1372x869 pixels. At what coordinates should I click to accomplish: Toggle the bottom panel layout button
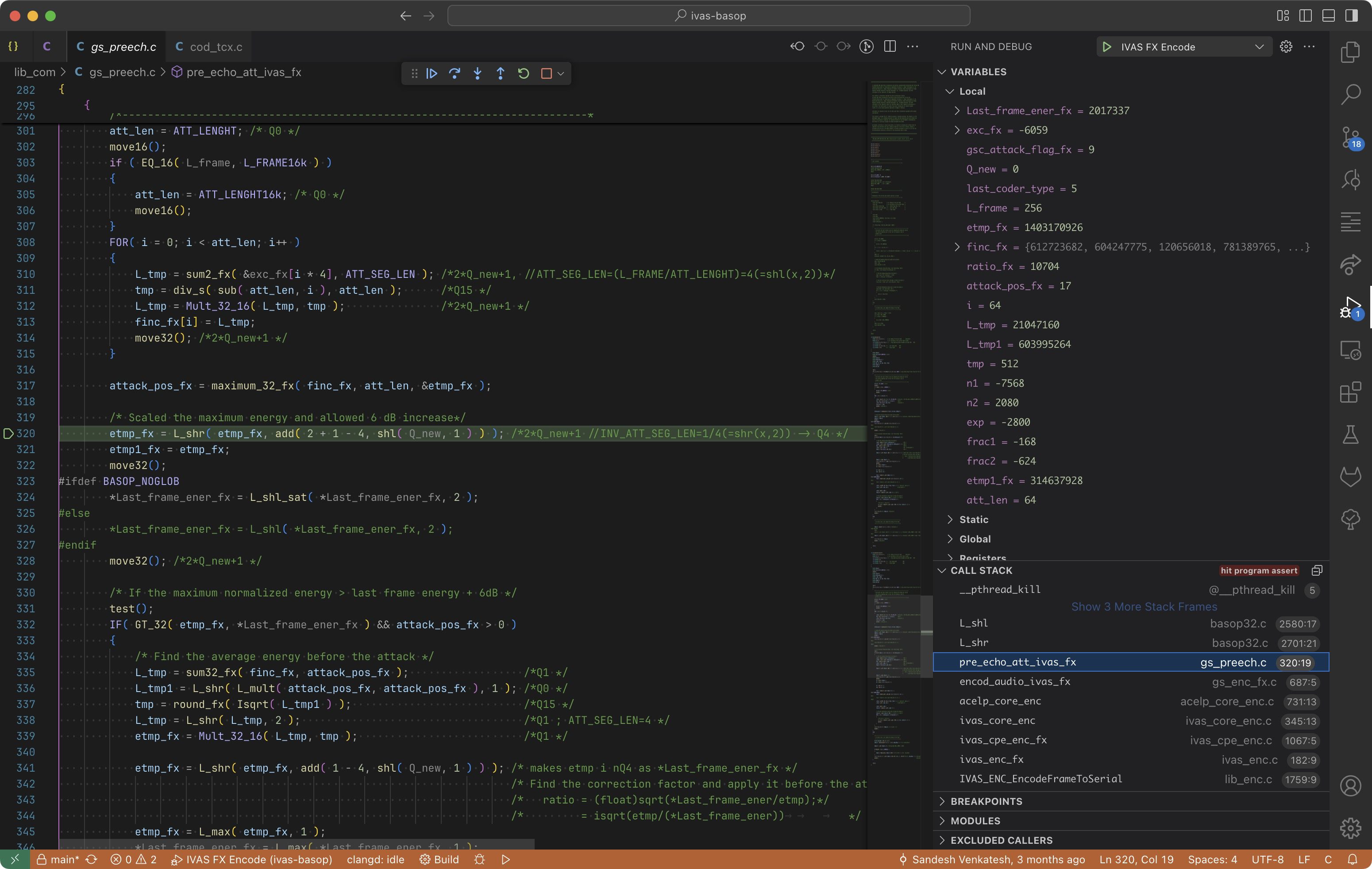click(x=1328, y=16)
